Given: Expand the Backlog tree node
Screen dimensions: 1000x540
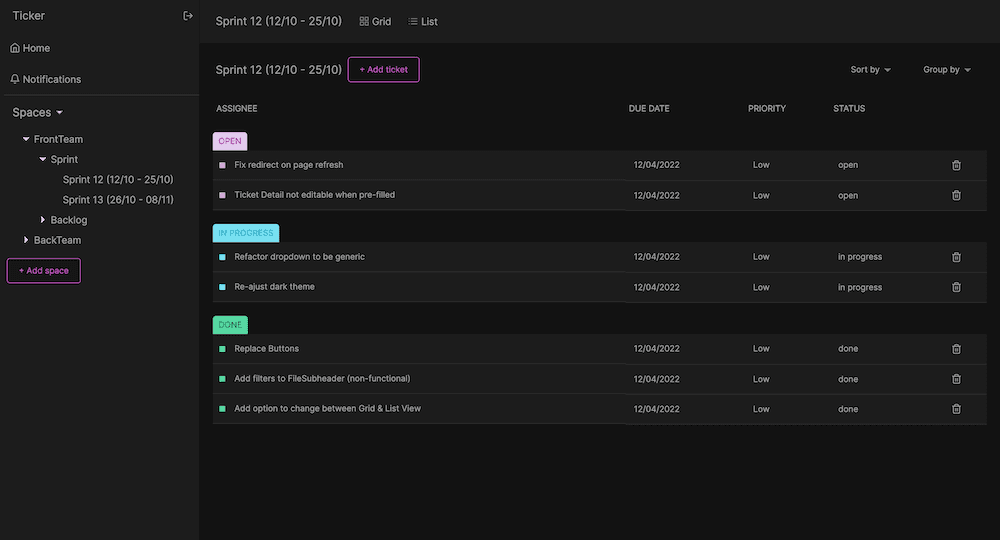Looking at the screenshot, I should [x=43, y=220].
